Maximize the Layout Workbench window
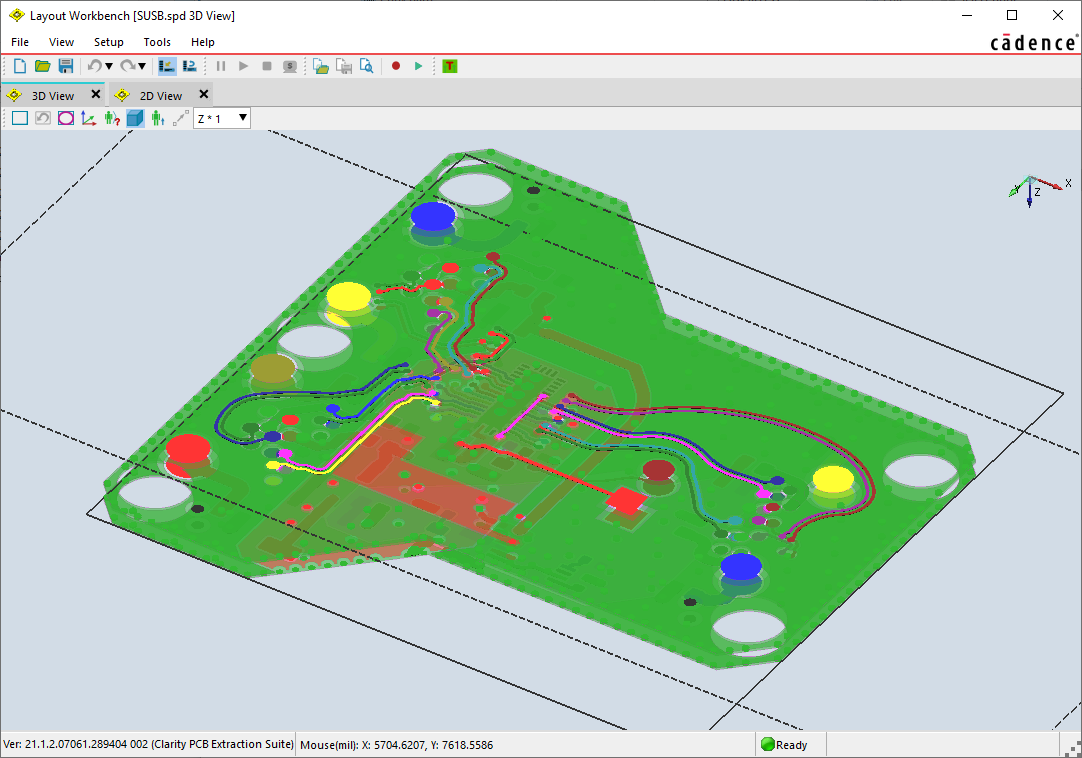The image size is (1082, 758). [1012, 15]
